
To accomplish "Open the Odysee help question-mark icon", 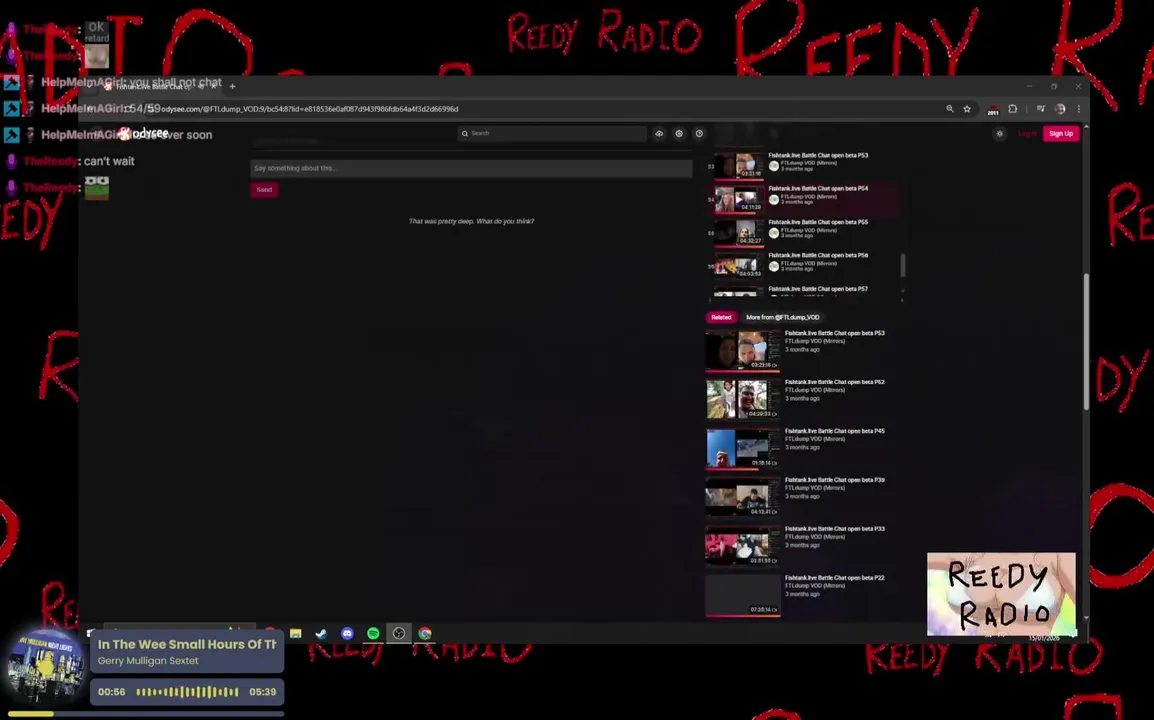I will tap(699, 133).
